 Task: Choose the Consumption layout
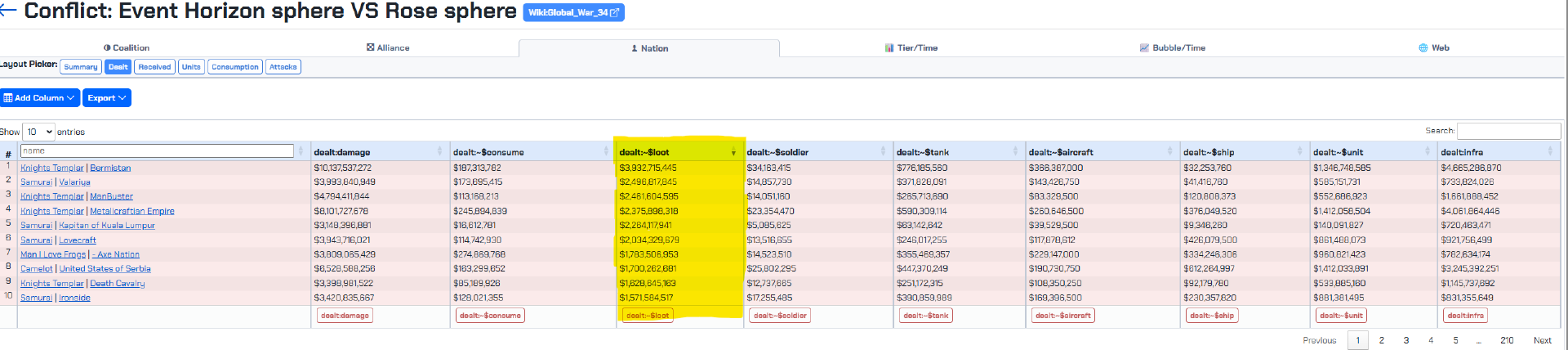pos(235,67)
